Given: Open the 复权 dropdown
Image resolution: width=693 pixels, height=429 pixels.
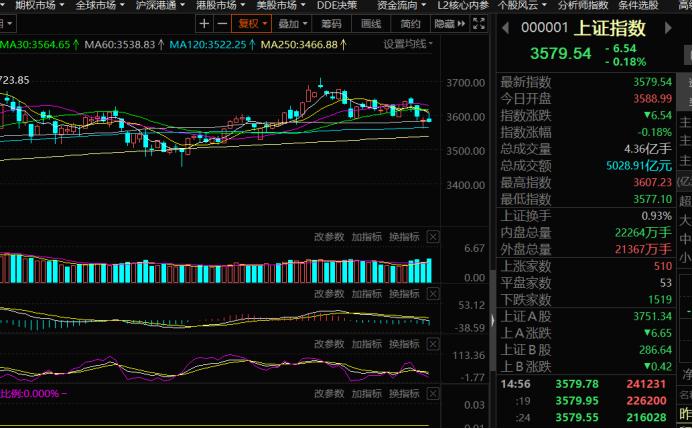Looking at the screenshot, I should [x=251, y=24].
